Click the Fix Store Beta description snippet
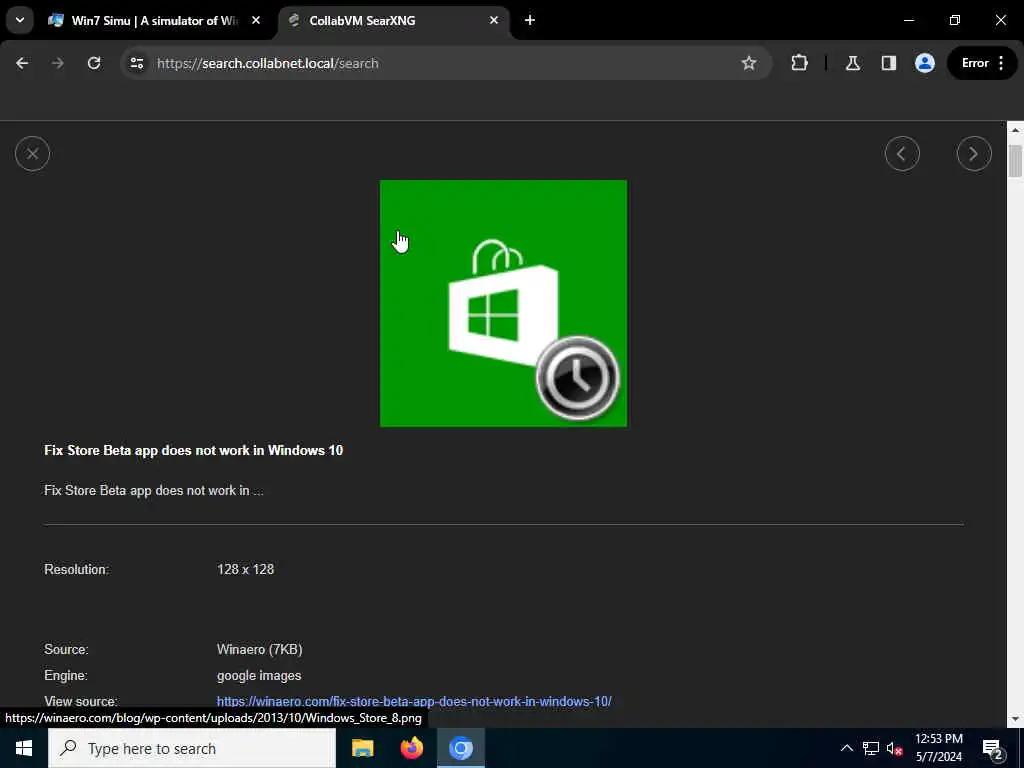Screen dimensions: 1024x768 click(x=153, y=490)
